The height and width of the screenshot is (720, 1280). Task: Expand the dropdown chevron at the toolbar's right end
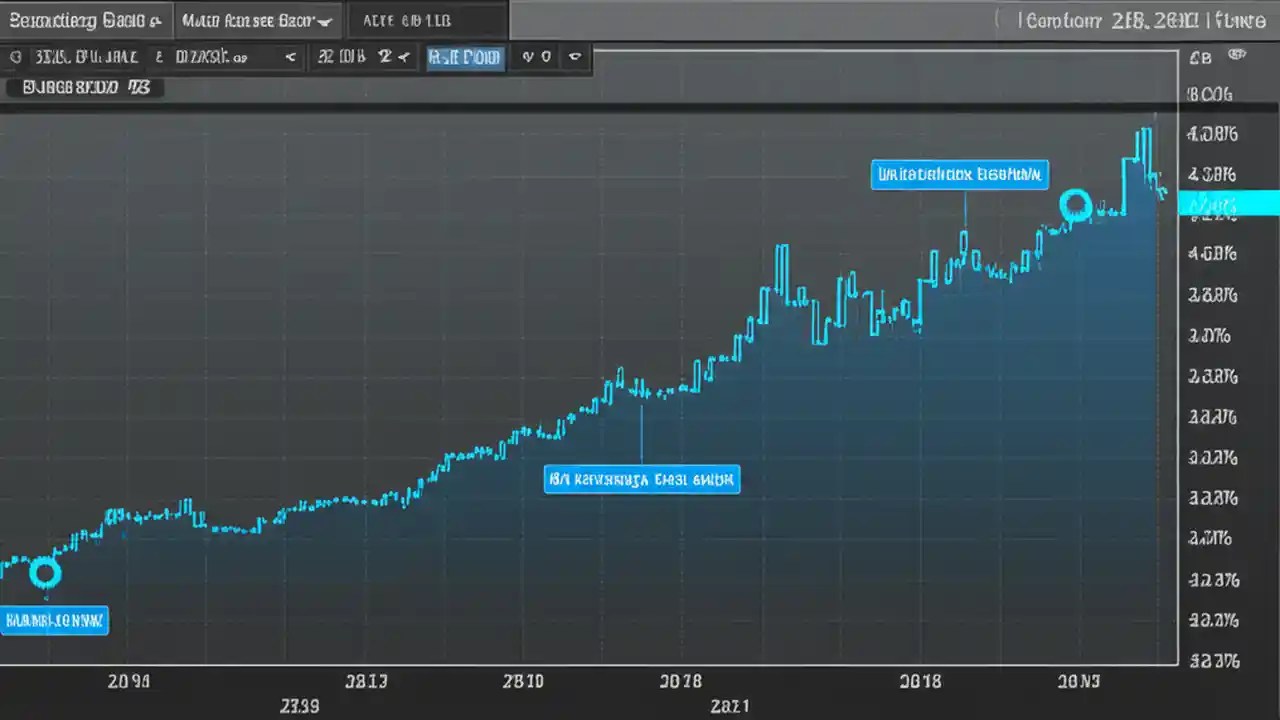[x=574, y=57]
